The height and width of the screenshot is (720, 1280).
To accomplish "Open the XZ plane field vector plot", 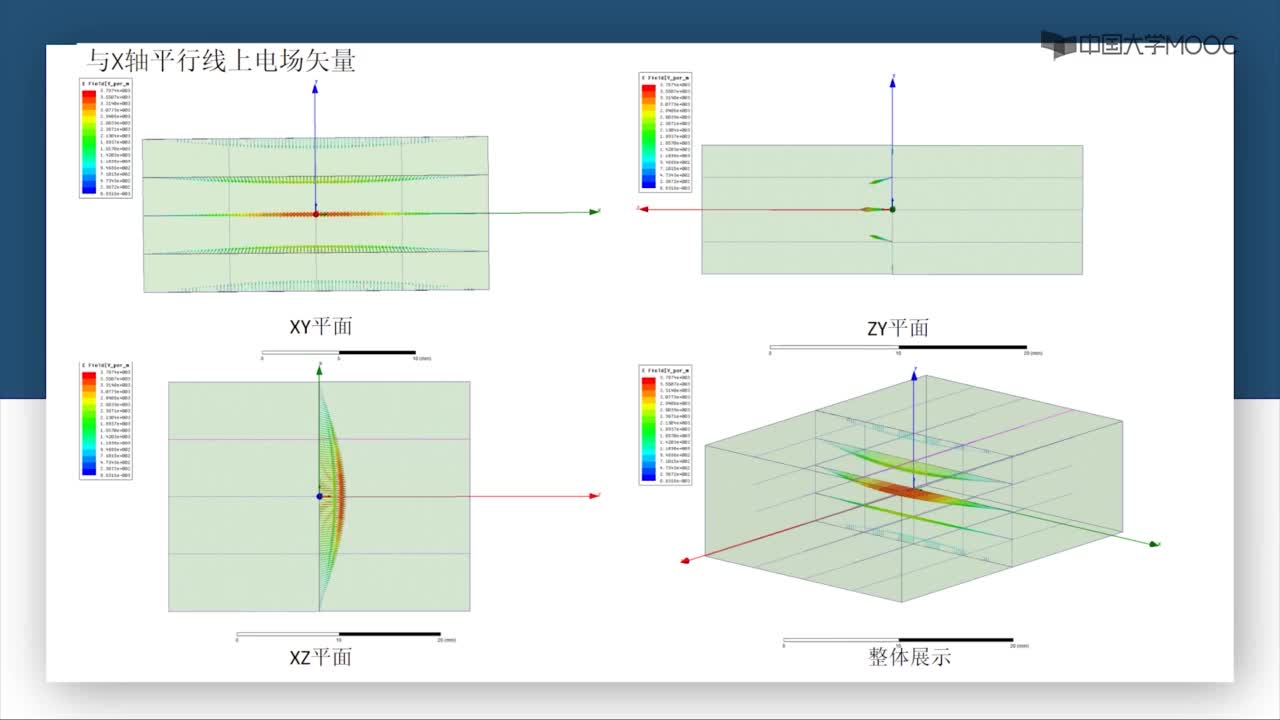I will point(319,496).
